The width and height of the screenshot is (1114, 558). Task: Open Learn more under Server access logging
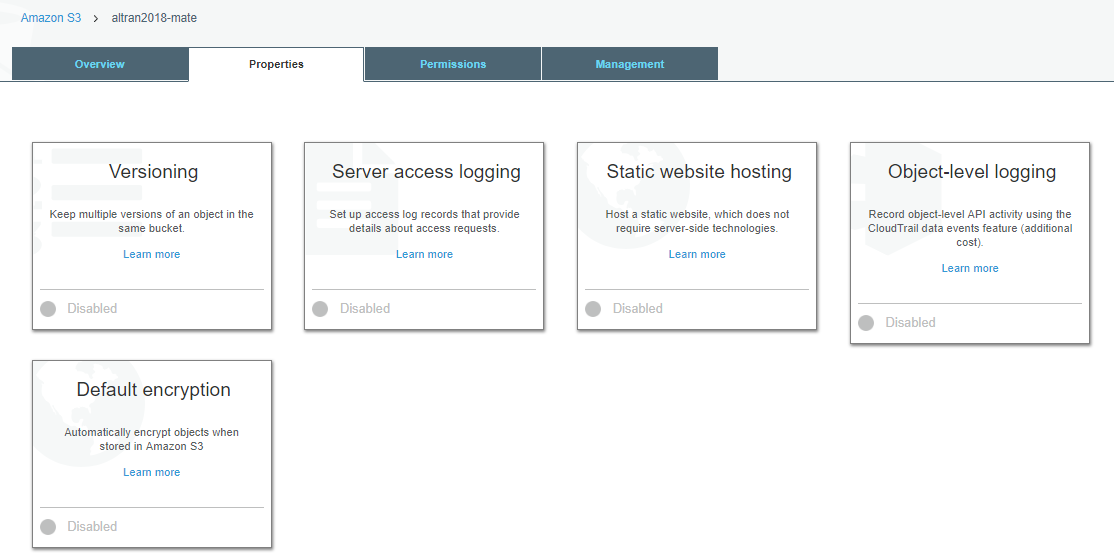tap(424, 254)
